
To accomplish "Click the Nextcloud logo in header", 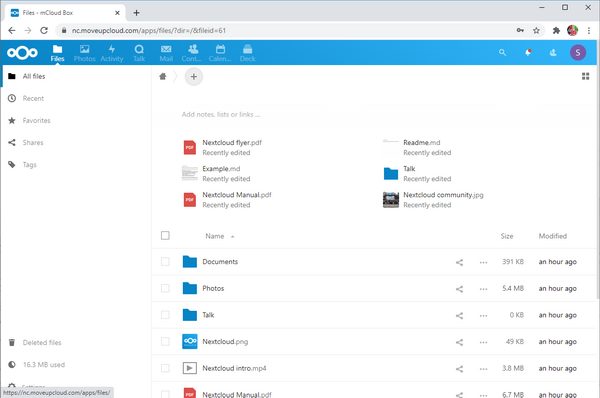I will 22,52.
